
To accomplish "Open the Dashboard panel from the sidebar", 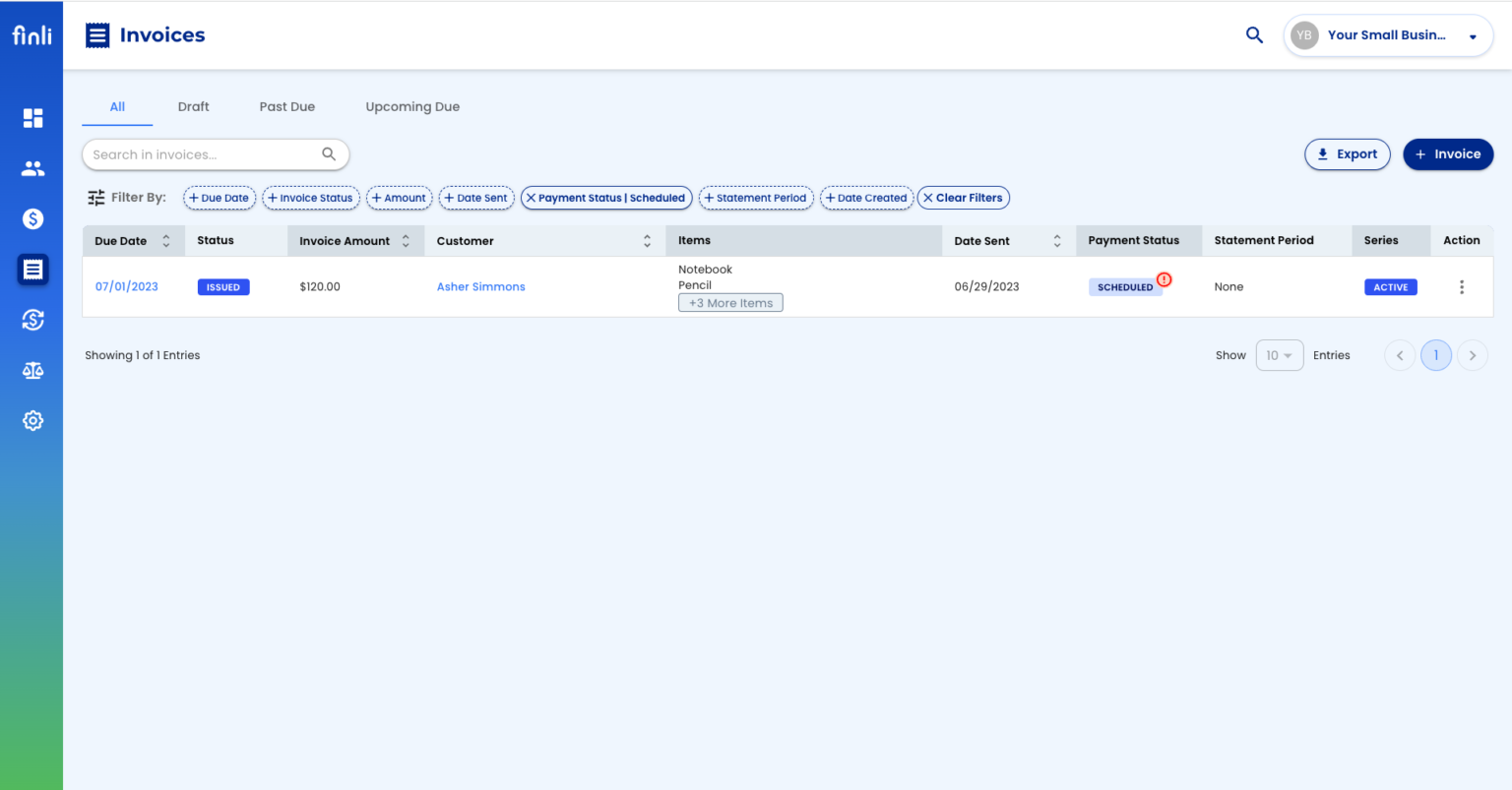I will pos(32,117).
